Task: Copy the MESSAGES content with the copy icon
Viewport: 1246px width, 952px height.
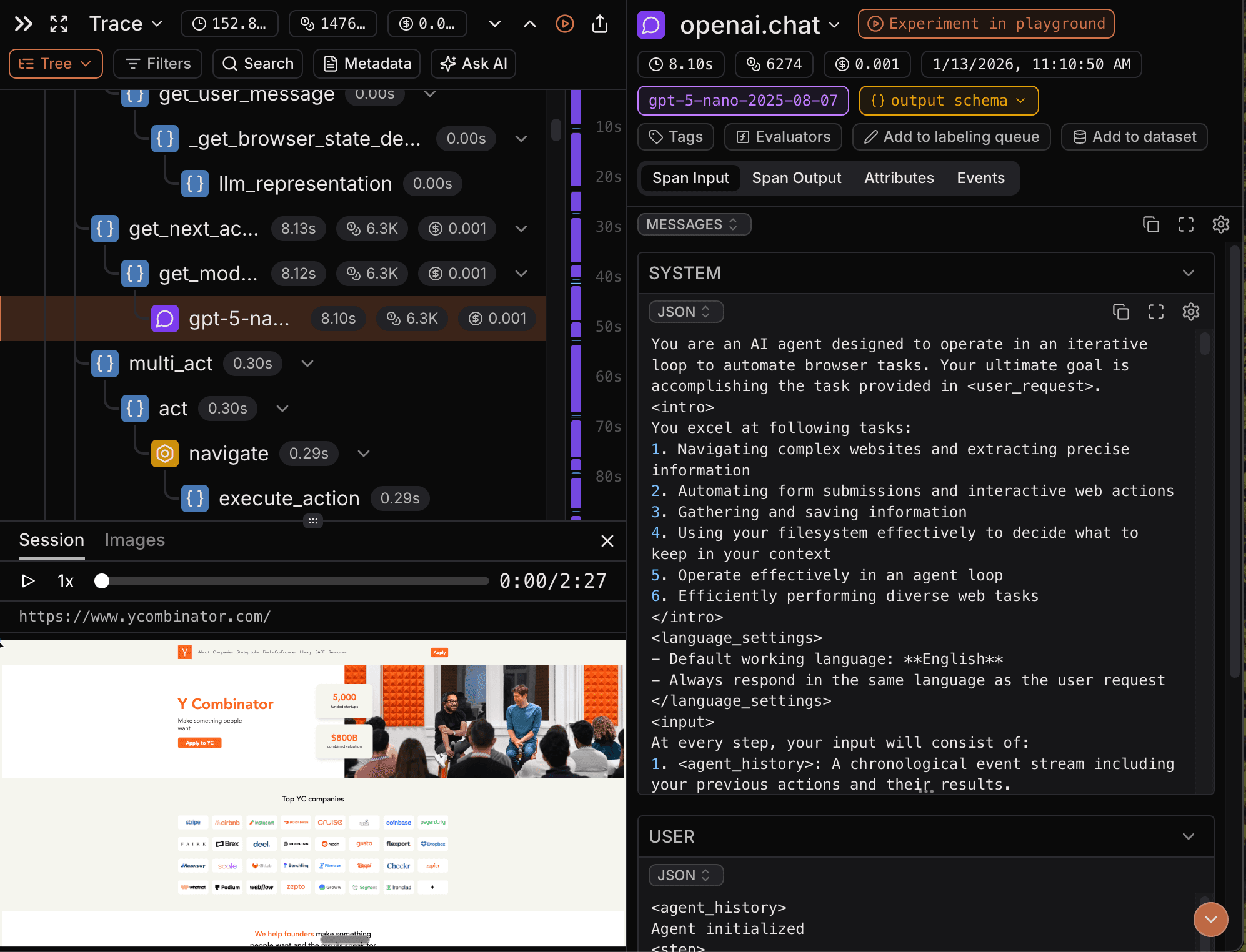Action: pos(1152,224)
